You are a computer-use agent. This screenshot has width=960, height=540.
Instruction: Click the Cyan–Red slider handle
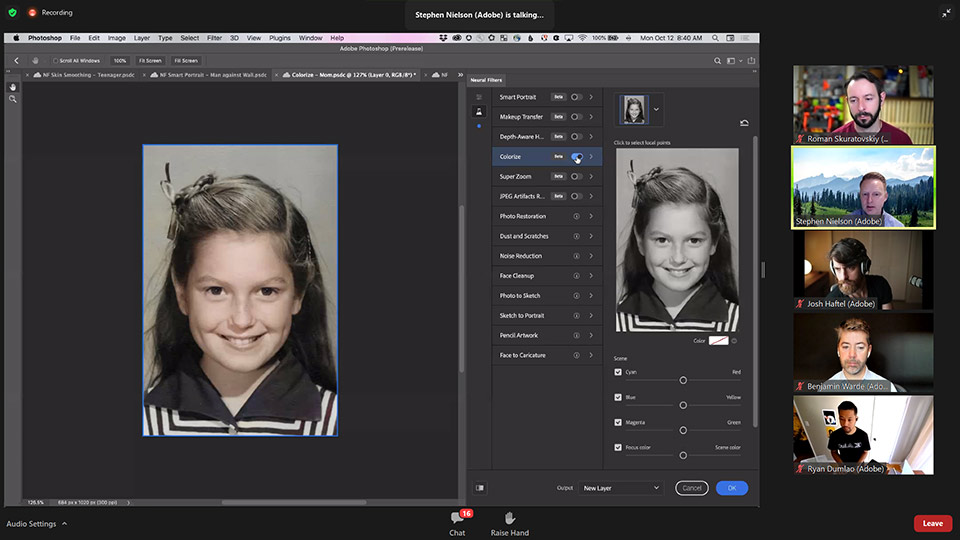click(x=683, y=380)
